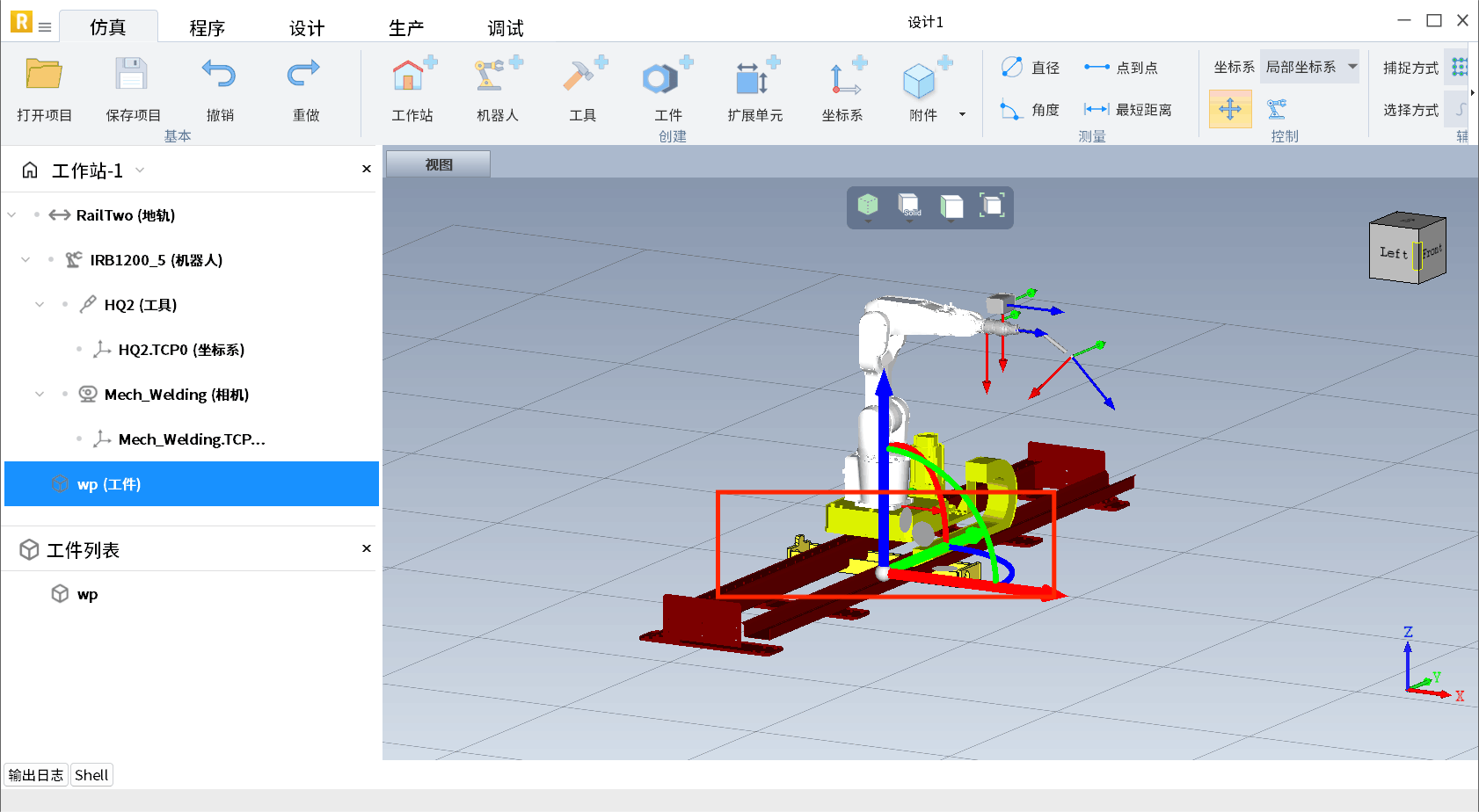This screenshot has width=1479, height=812.
Task: Select HQ2.TCP0 (坐标系) in the tree
Action: click(x=181, y=350)
